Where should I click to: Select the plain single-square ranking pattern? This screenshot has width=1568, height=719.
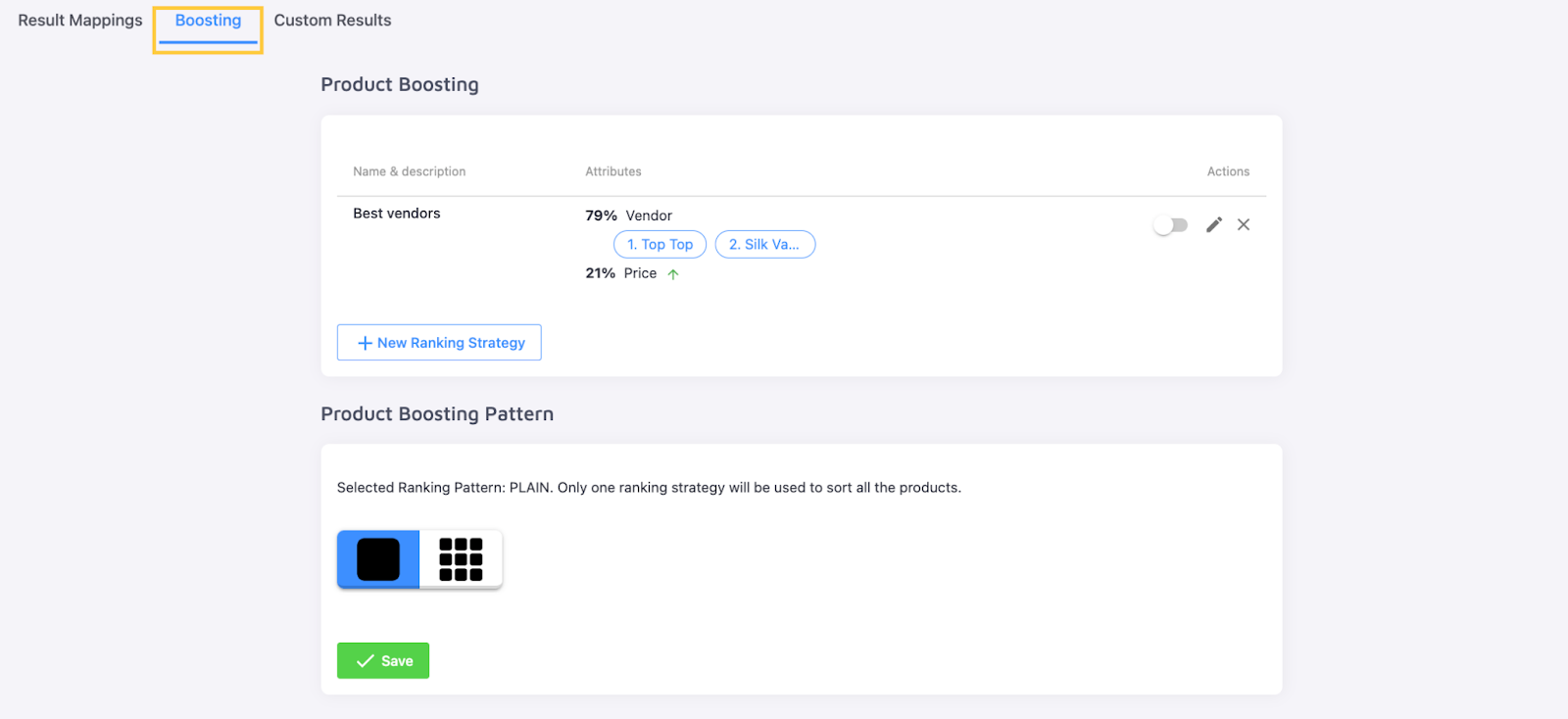click(x=378, y=559)
